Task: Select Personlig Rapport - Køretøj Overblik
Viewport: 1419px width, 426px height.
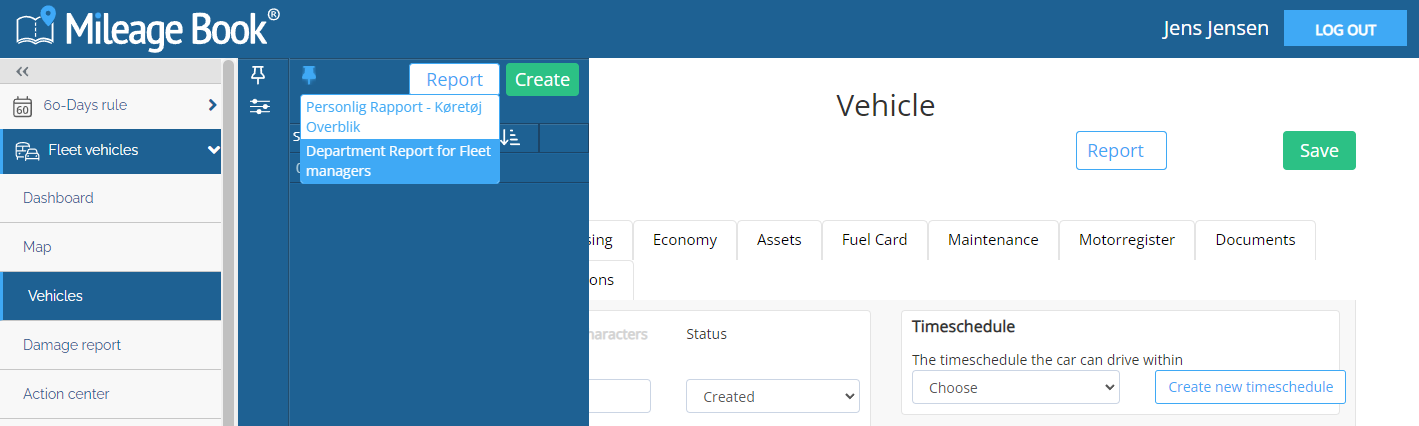Action: point(399,117)
